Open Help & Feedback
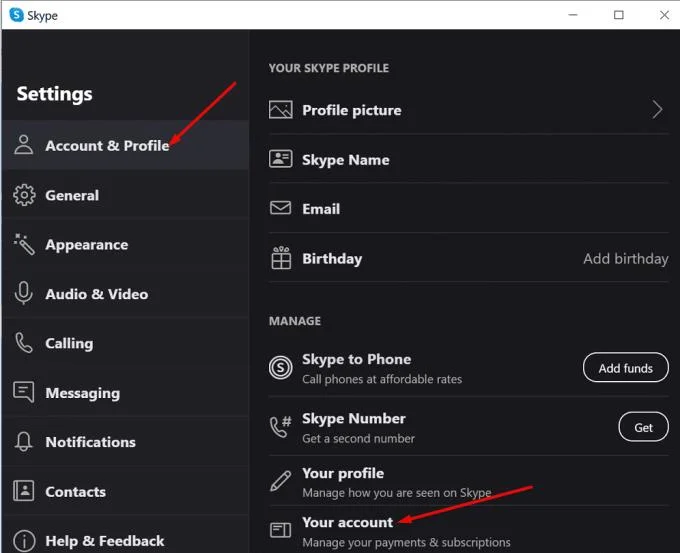The width and height of the screenshot is (680, 553). pos(125,535)
